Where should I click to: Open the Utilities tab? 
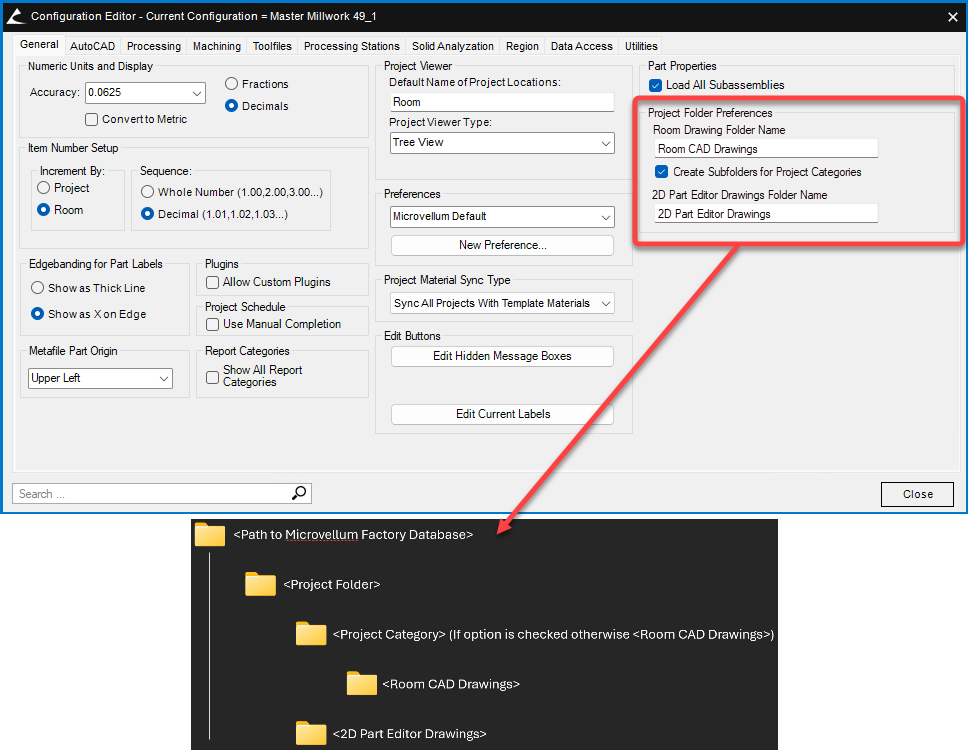point(641,46)
